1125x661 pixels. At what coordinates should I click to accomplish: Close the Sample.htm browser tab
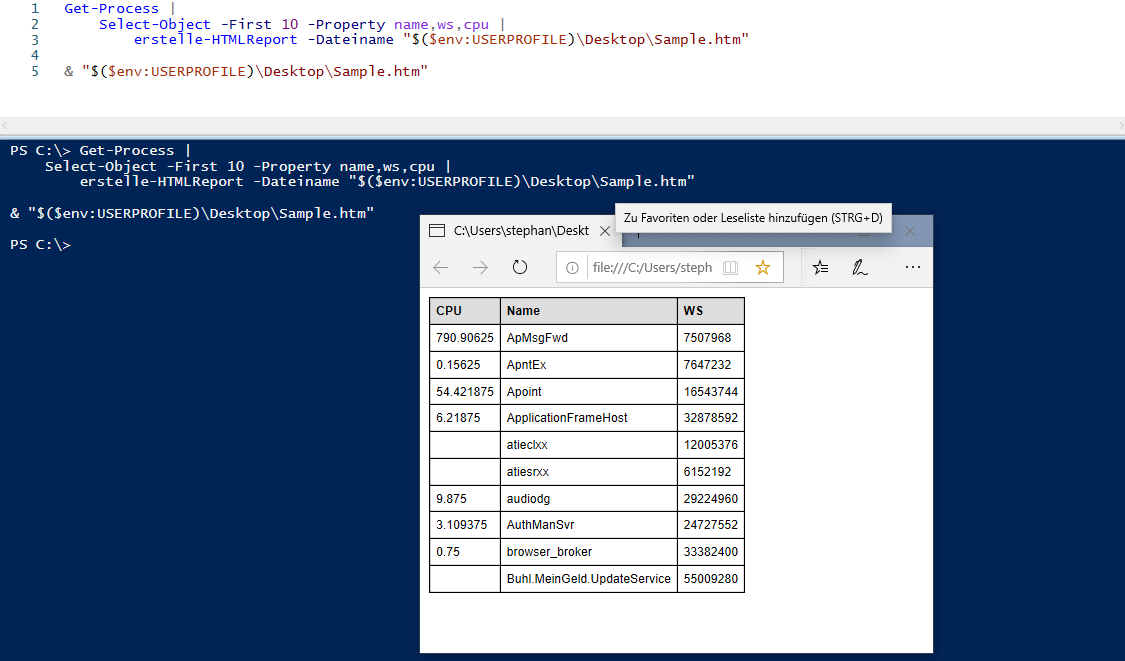(x=604, y=230)
